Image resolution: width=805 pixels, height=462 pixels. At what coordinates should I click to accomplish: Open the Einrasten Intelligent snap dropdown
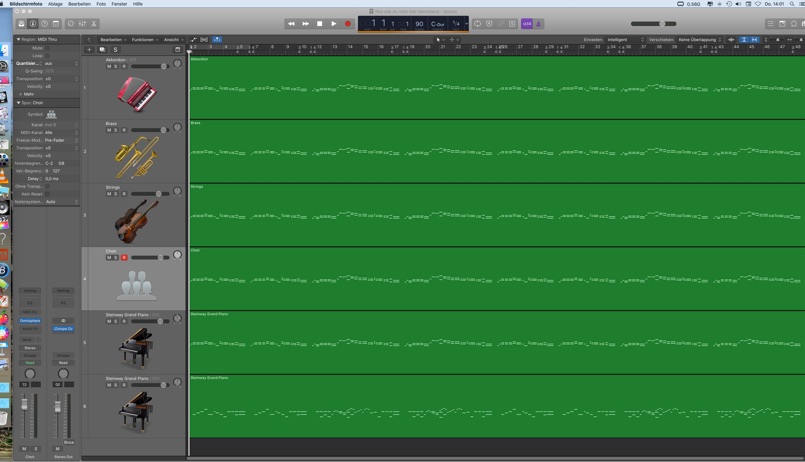(x=625, y=40)
